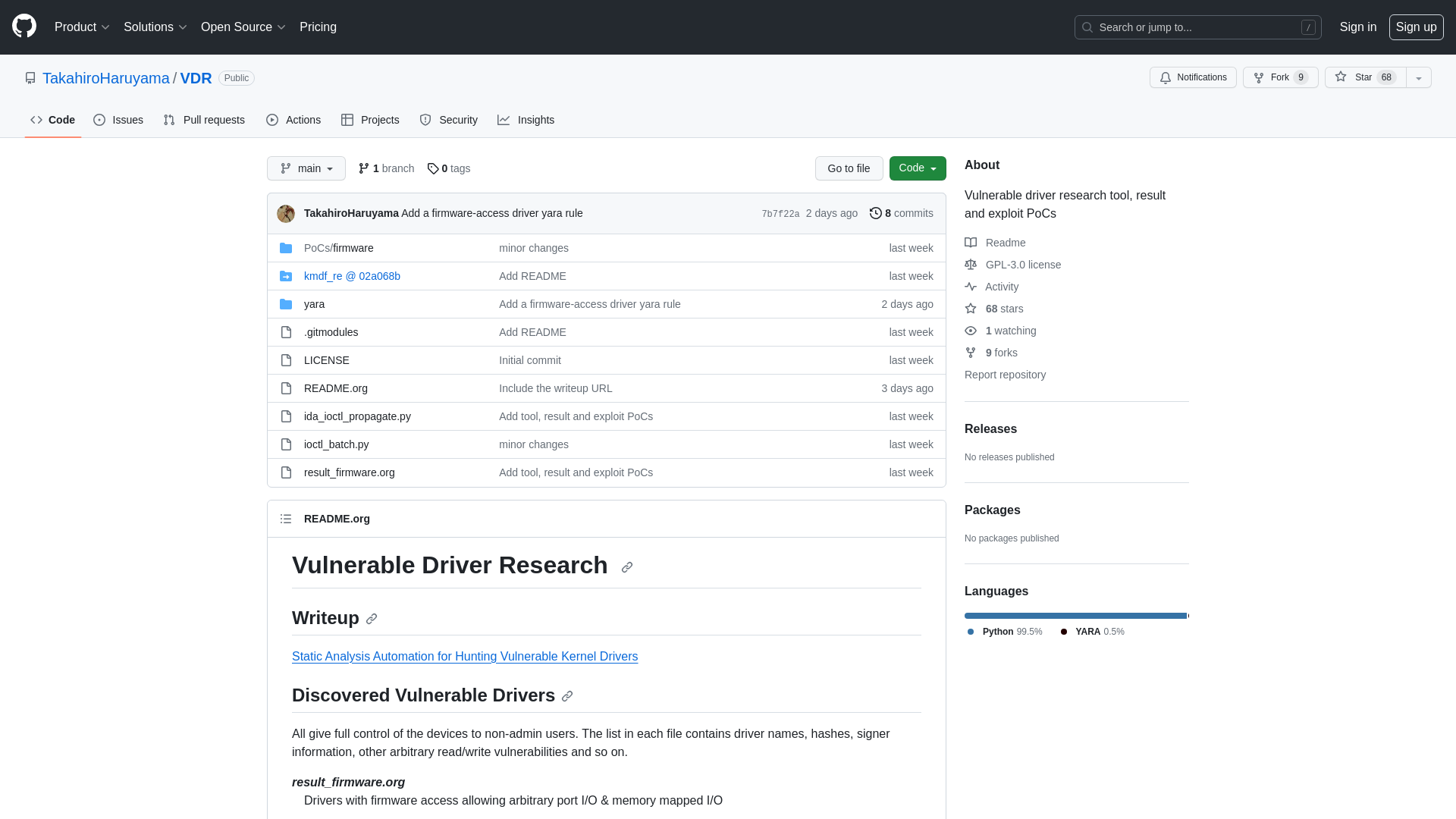This screenshot has height=819, width=1456.
Task: Expand the main branch dropdown
Action: point(306,168)
